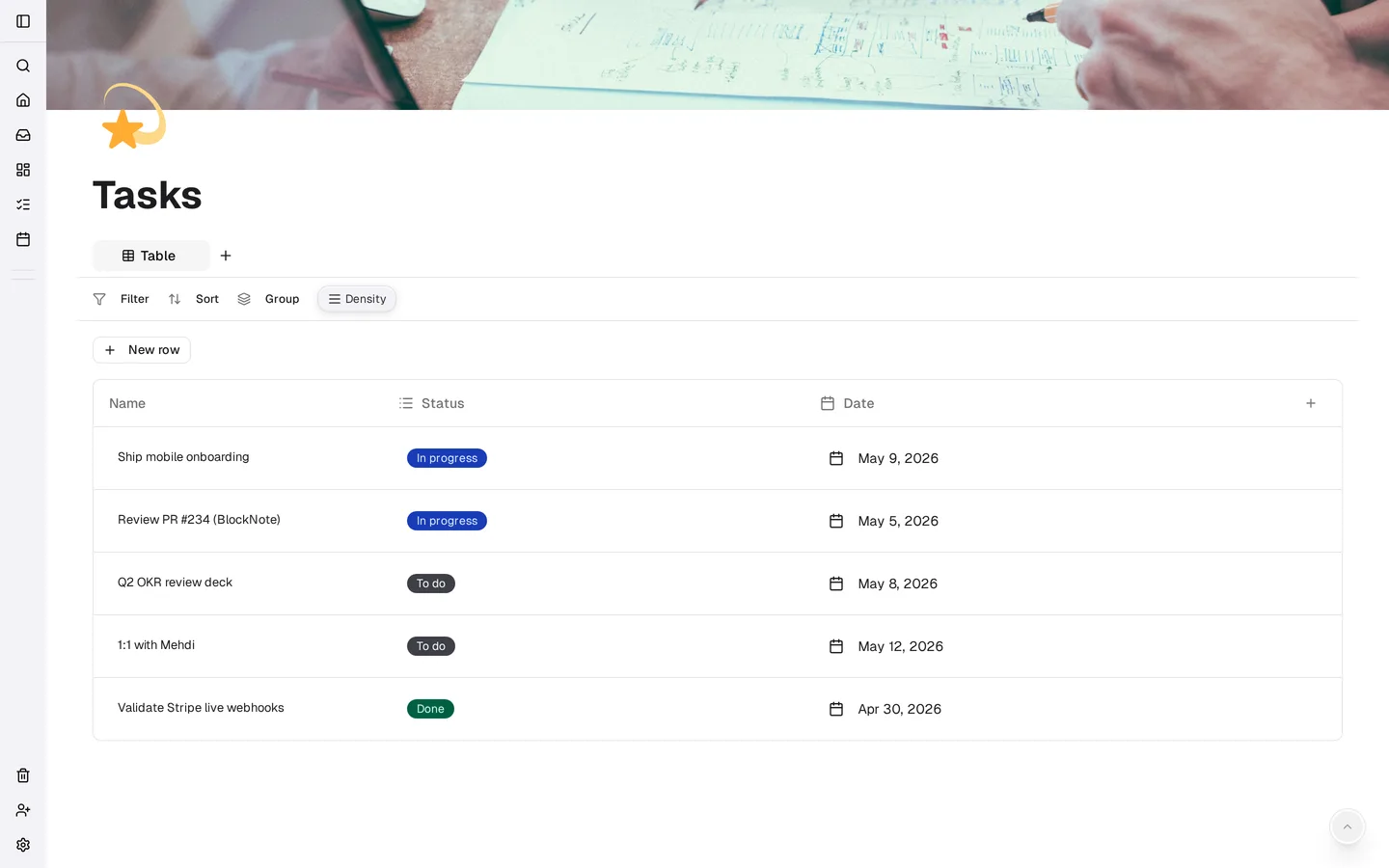The width and height of the screenshot is (1389, 868).
Task: Click the In progress status of Ship mobile onboarding
Action: point(447,458)
